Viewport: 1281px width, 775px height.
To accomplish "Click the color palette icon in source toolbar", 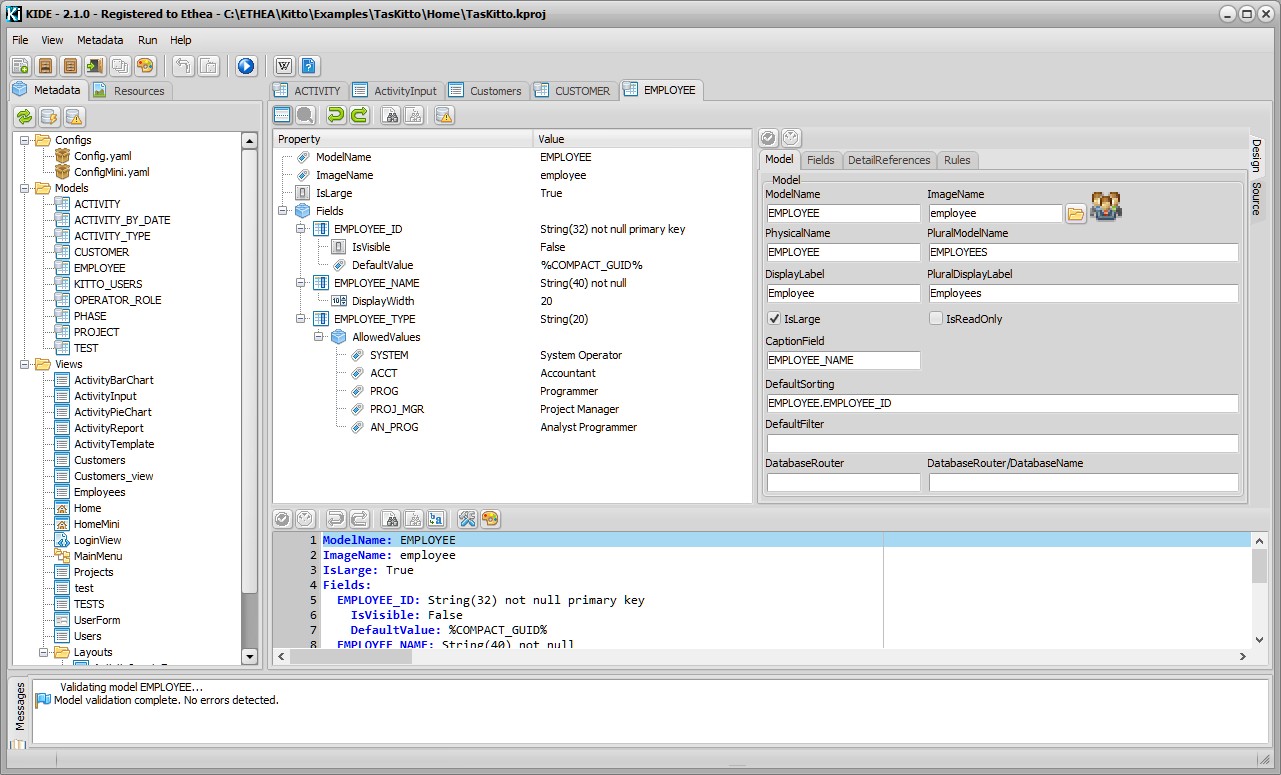I will (490, 519).
